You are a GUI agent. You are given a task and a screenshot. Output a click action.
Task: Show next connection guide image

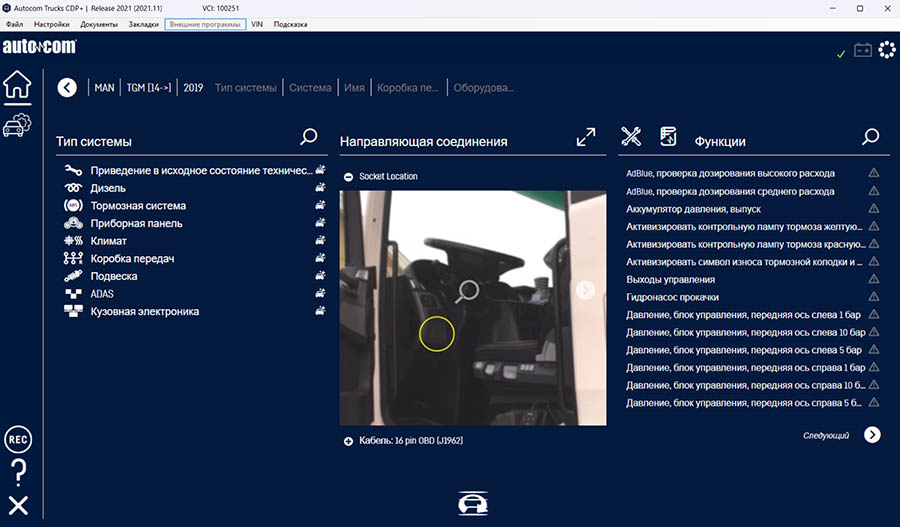586,290
